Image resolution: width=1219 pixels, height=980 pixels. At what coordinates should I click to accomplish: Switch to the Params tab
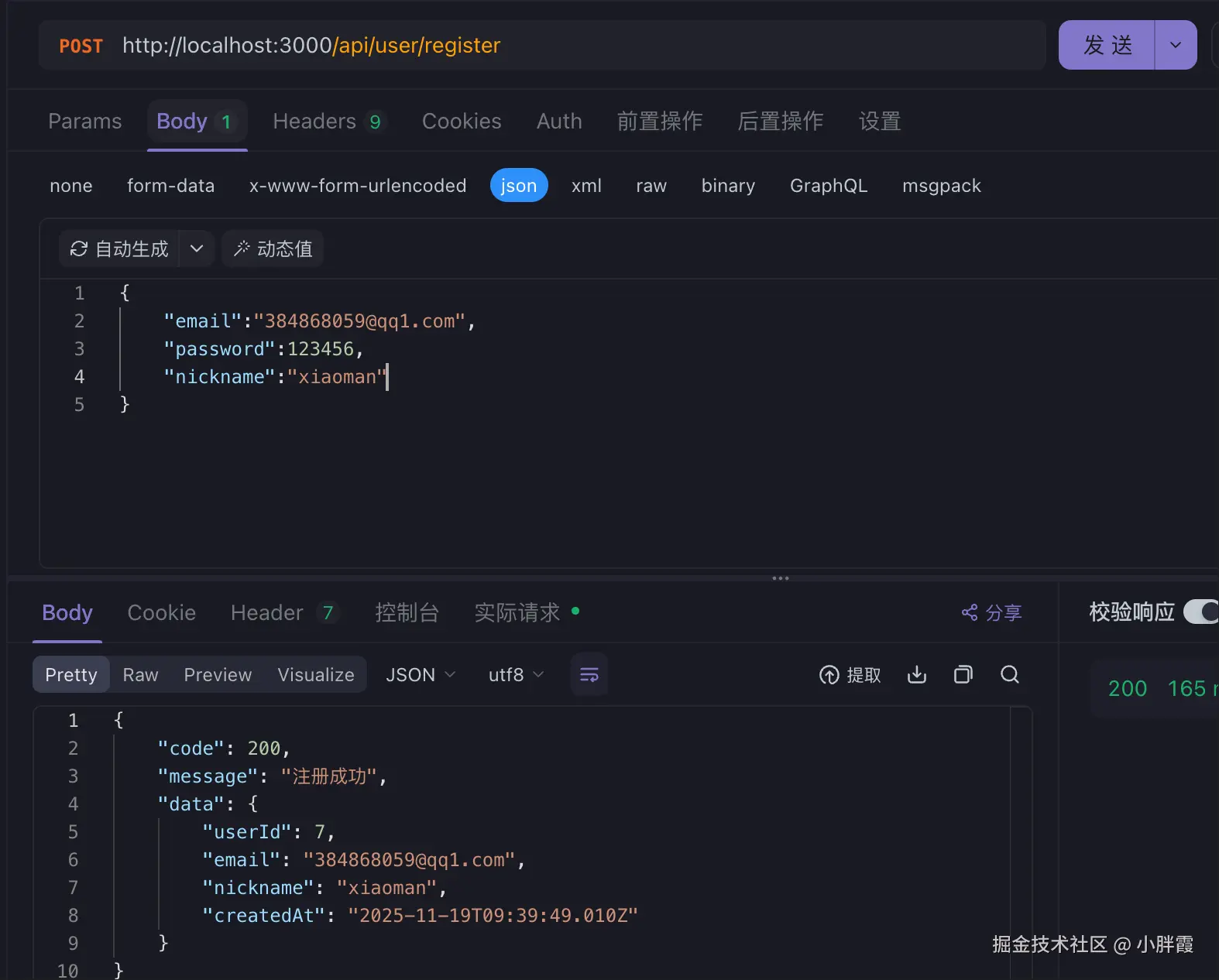85,122
